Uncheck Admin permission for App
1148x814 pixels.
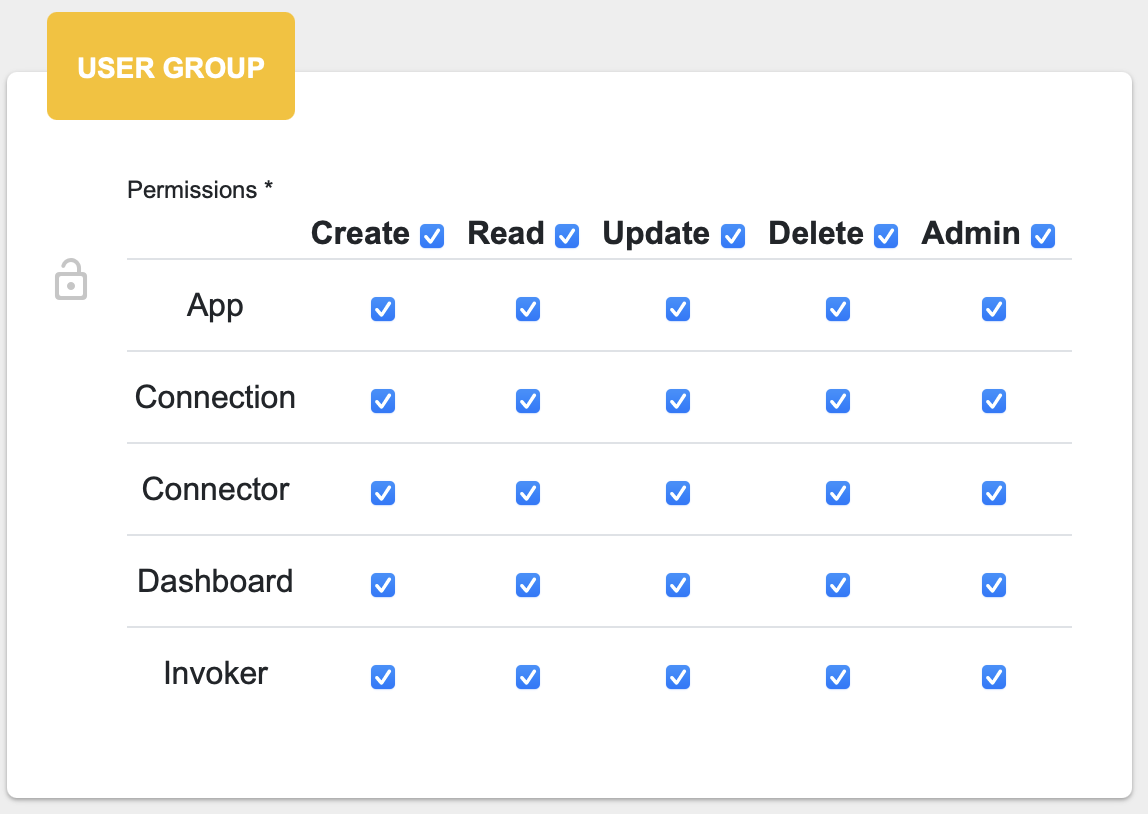[x=994, y=309]
